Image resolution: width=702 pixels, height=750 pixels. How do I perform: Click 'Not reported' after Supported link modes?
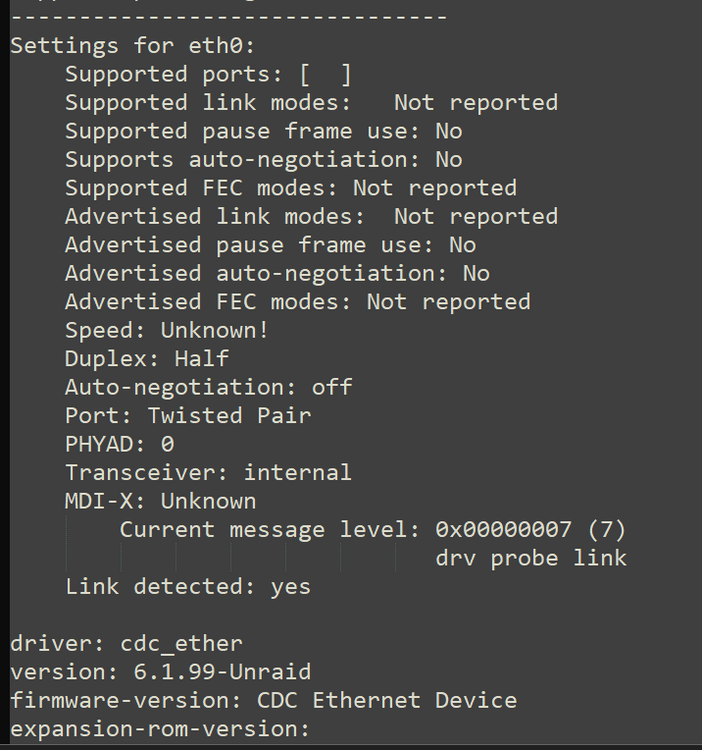point(476,103)
